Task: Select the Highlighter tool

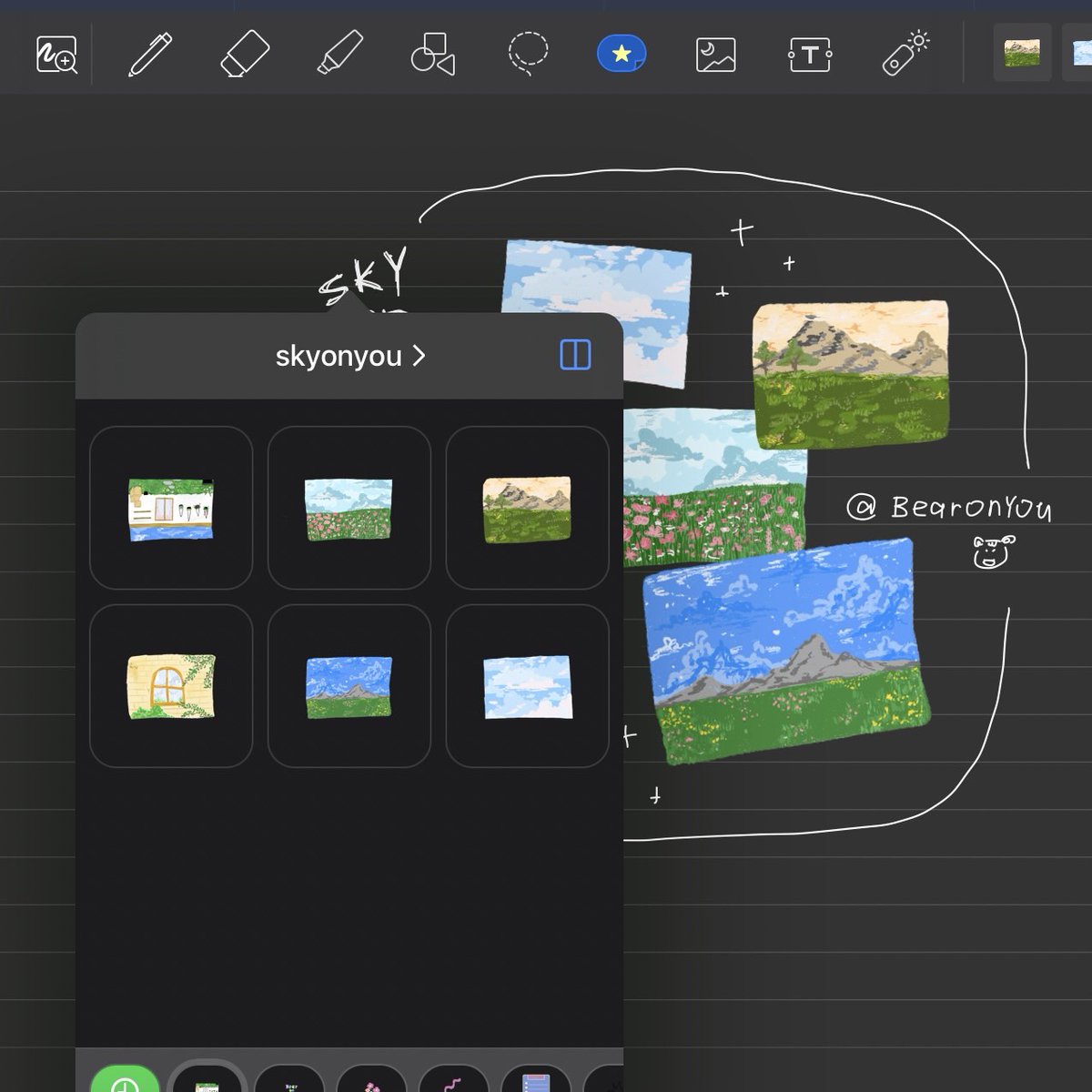Action: (x=339, y=53)
